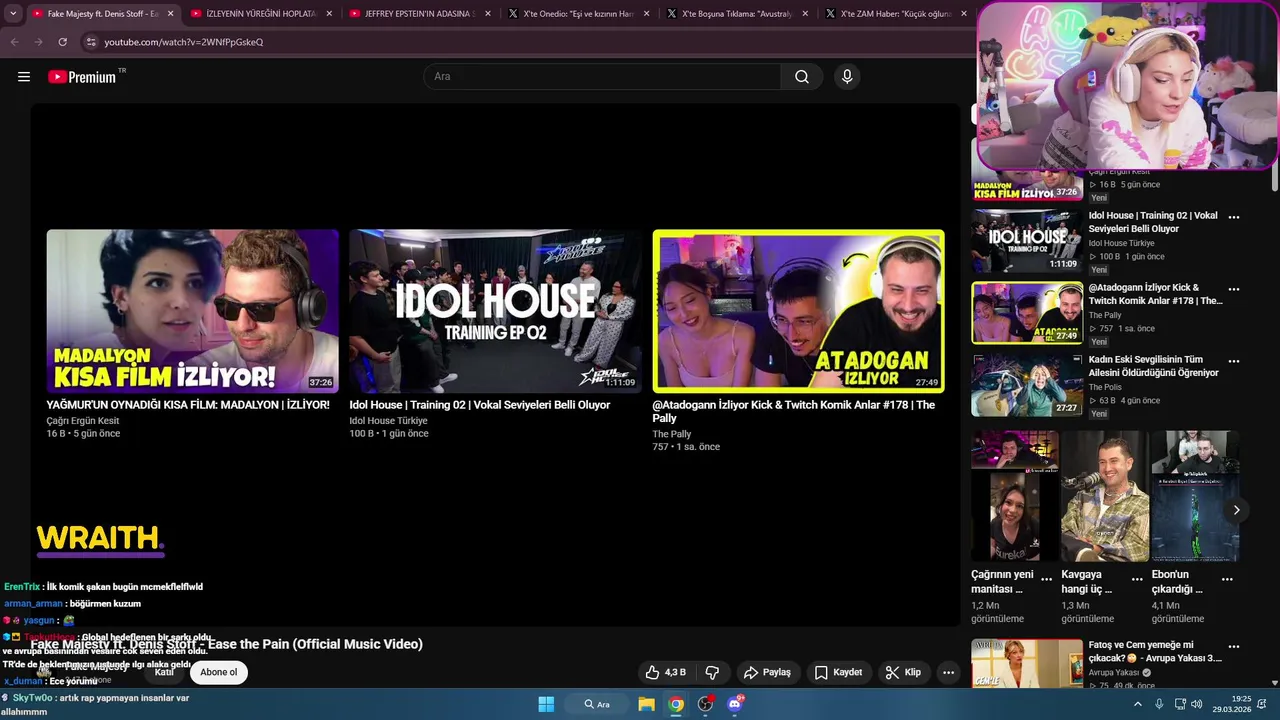Switch to the JEFFREY EPSTEIN'IN ADASINA tab

[420, 14]
